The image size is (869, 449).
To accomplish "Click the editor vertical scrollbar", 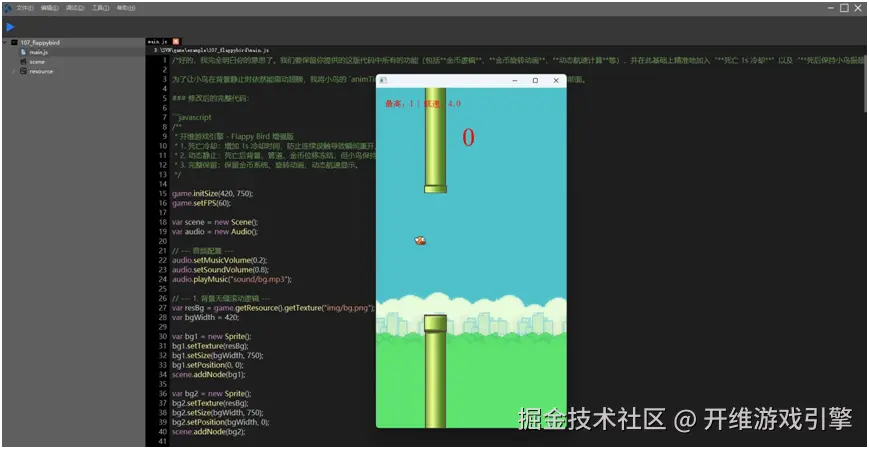I will 865,83.
